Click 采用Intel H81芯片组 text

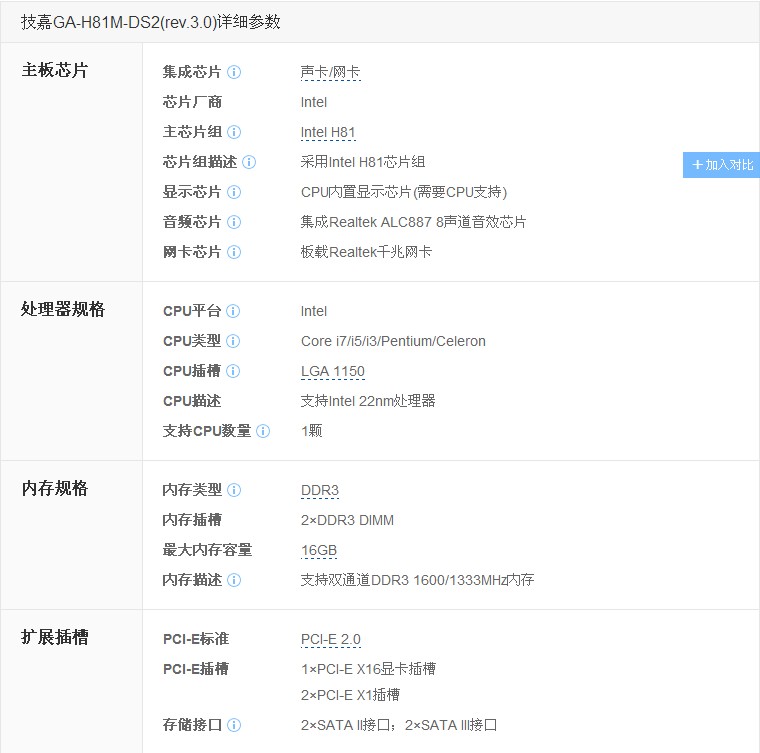pyautogui.click(x=363, y=162)
